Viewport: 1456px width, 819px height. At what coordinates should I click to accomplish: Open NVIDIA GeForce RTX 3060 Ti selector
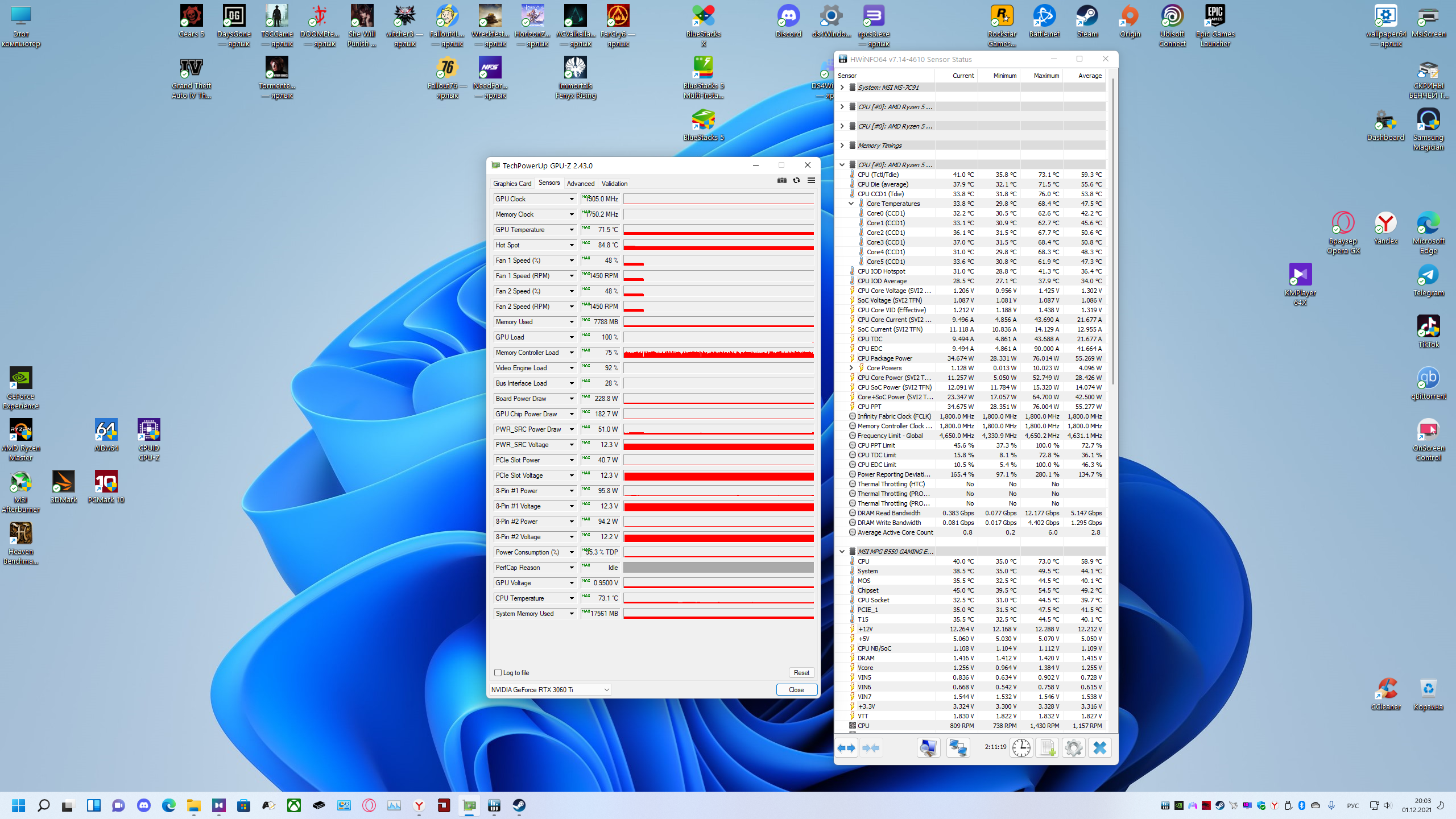click(550, 689)
